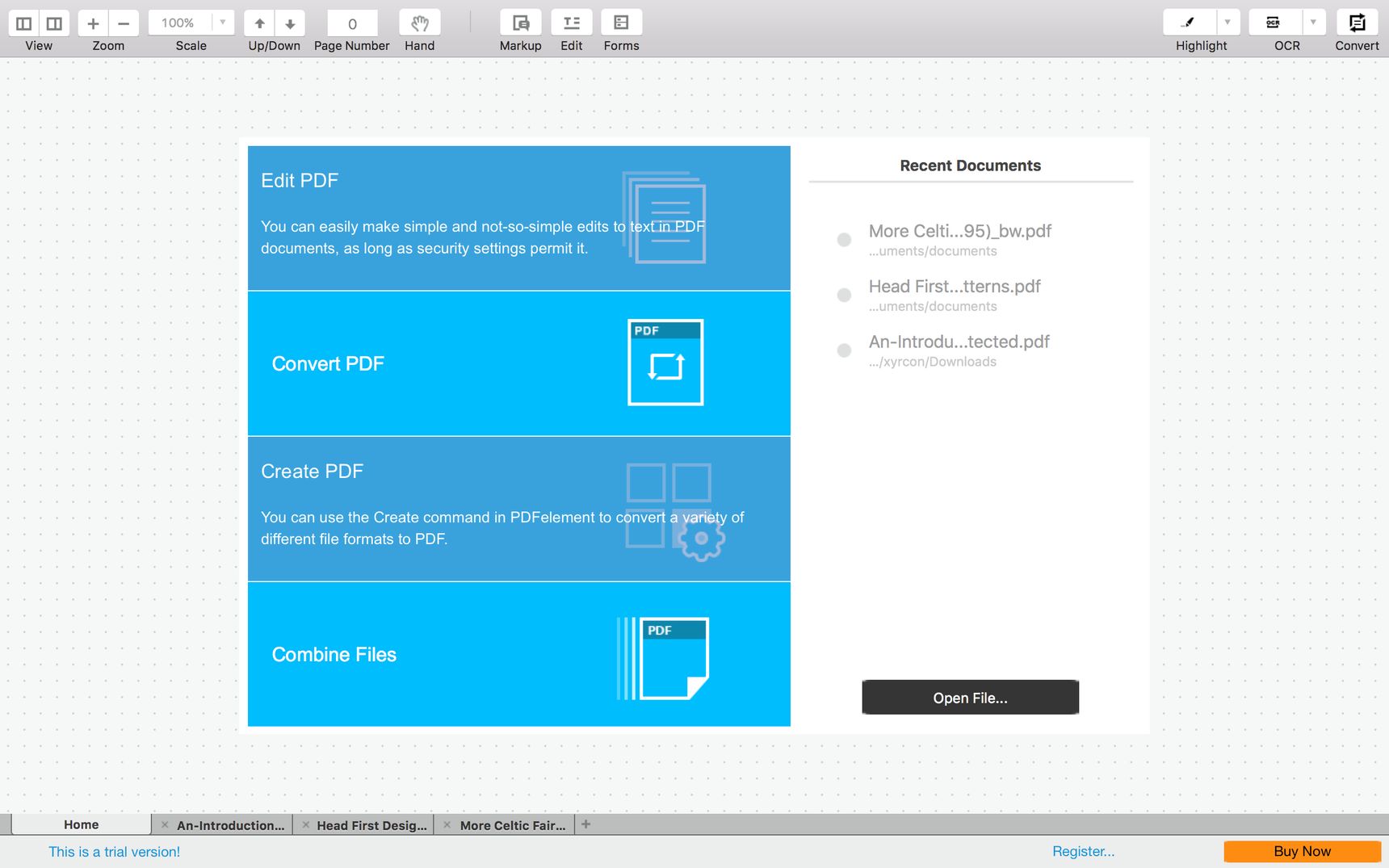Select the Highlight pen tool
Viewport: 1389px width, 868px height.
pyautogui.click(x=1189, y=23)
